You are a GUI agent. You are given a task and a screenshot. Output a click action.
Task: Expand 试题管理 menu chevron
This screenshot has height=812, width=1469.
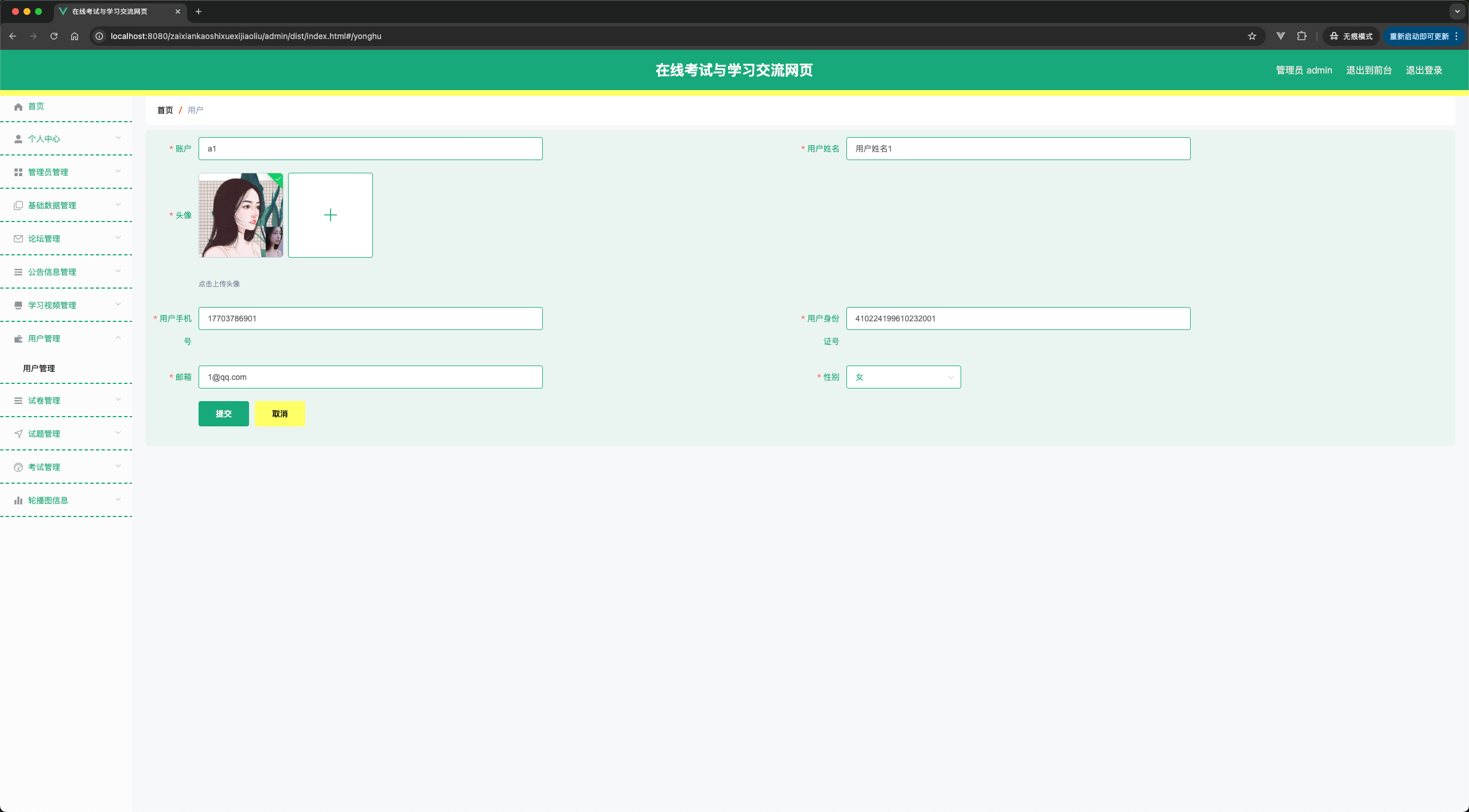(118, 433)
